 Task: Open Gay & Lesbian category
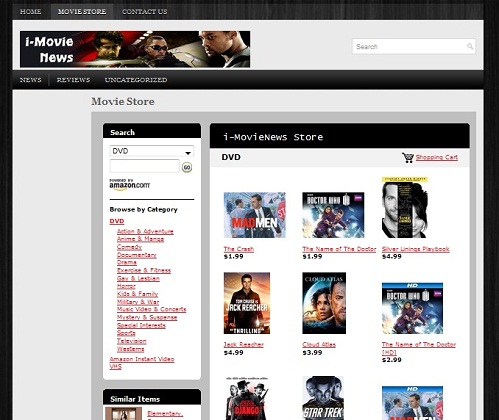tap(138, 278)
